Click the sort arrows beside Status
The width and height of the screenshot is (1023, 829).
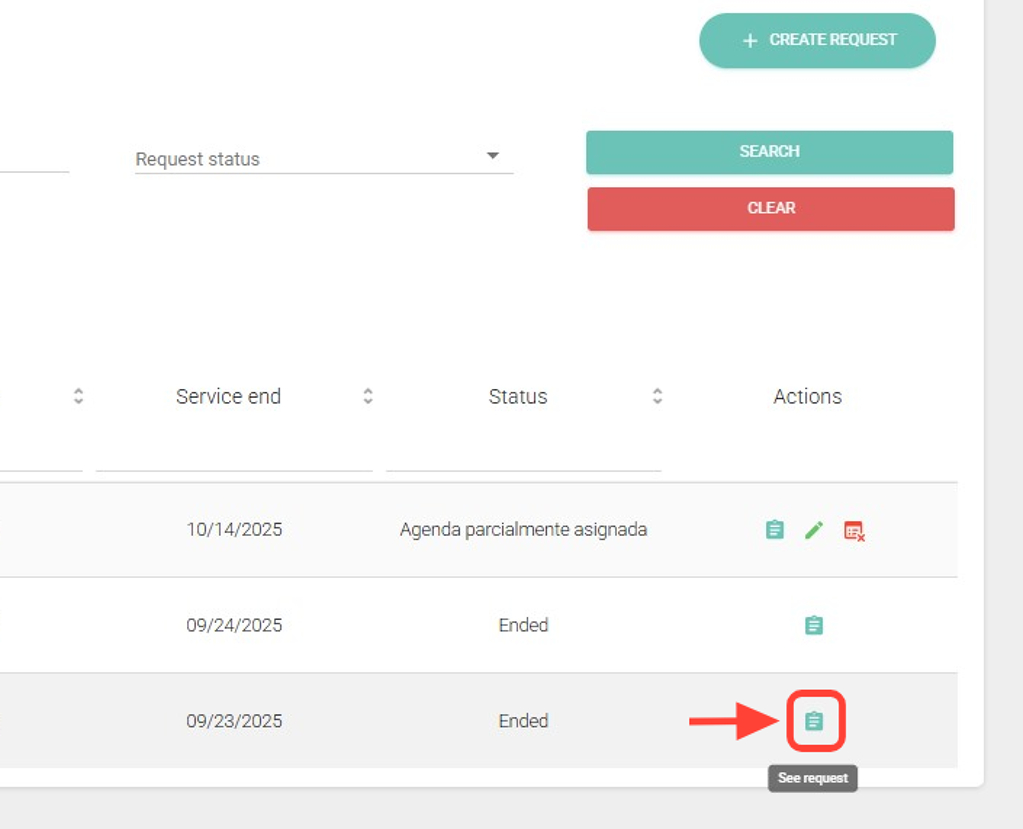click(x=657, y=397)
